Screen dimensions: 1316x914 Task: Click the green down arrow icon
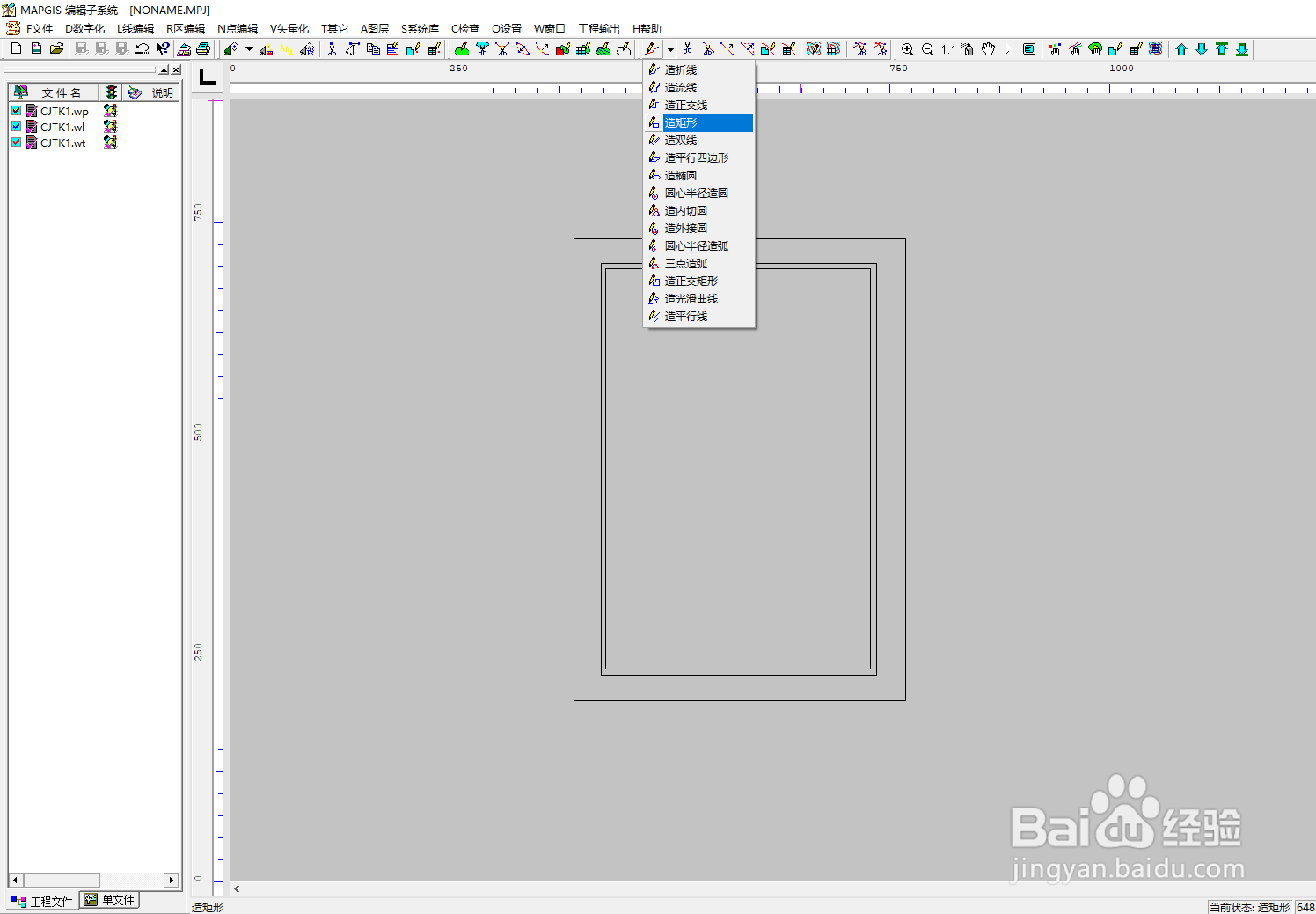[1202, 49]
